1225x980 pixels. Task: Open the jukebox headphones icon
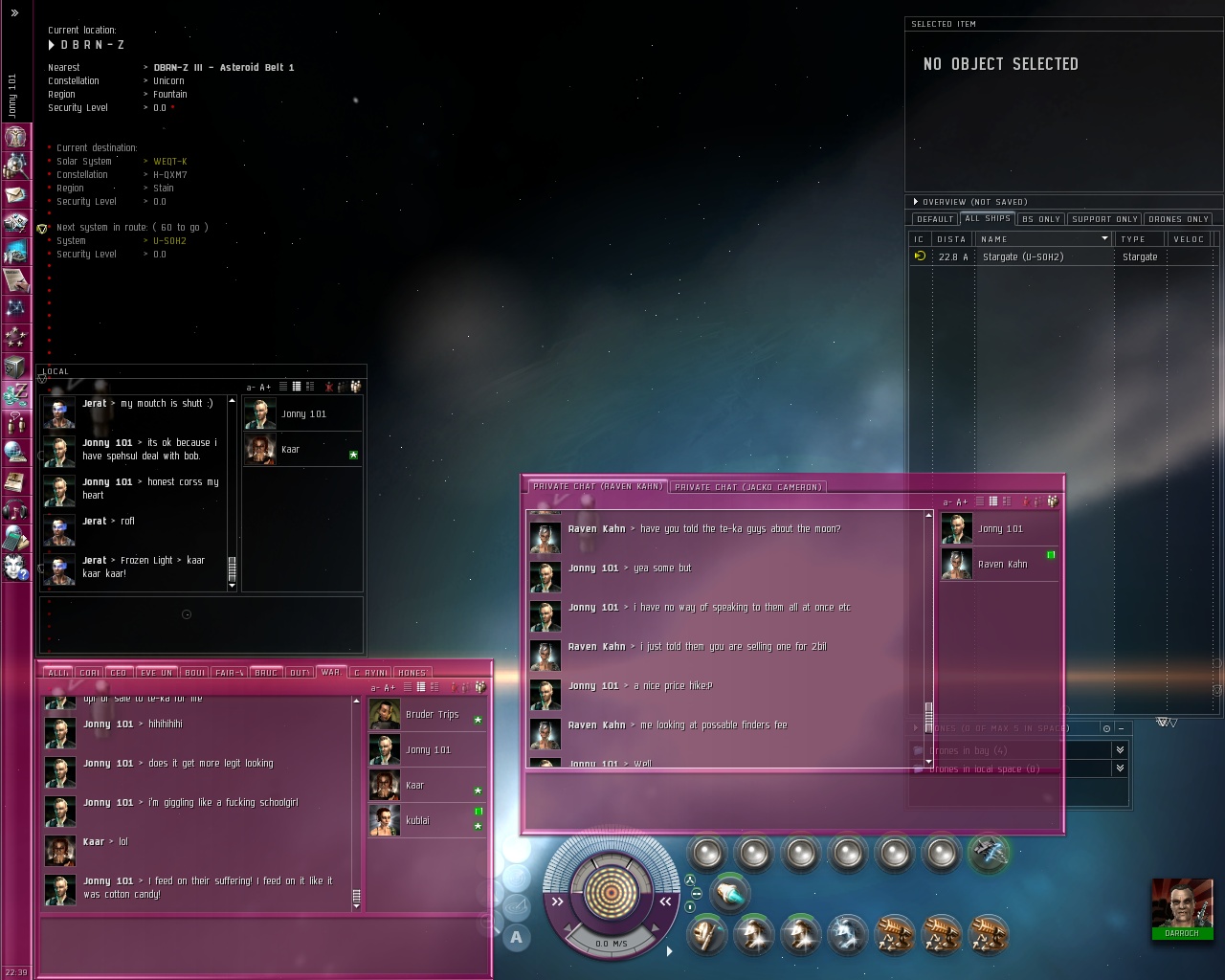[x=15, y=509]
